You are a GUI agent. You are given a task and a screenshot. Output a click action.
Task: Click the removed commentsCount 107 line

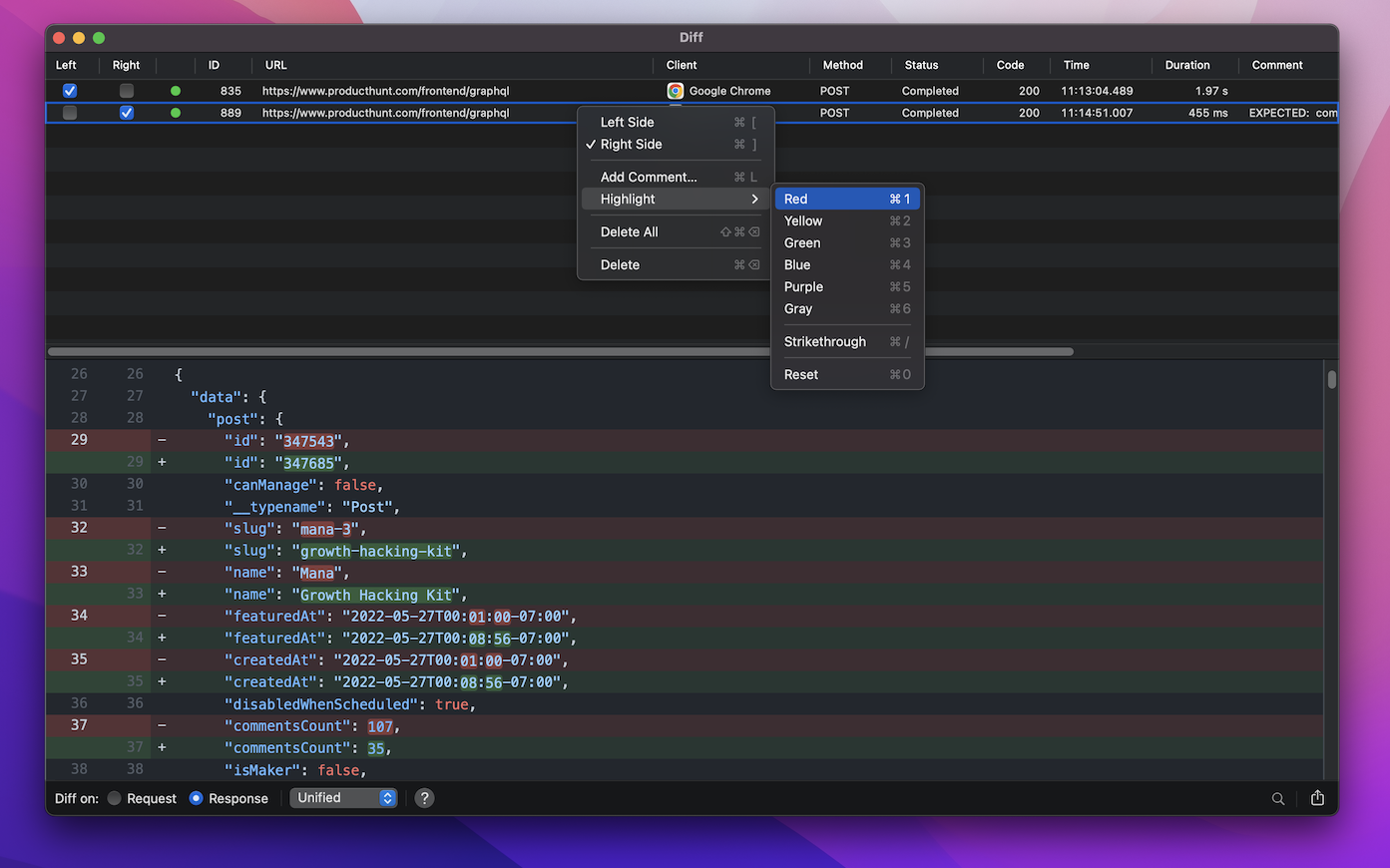(x=685, y=725)
